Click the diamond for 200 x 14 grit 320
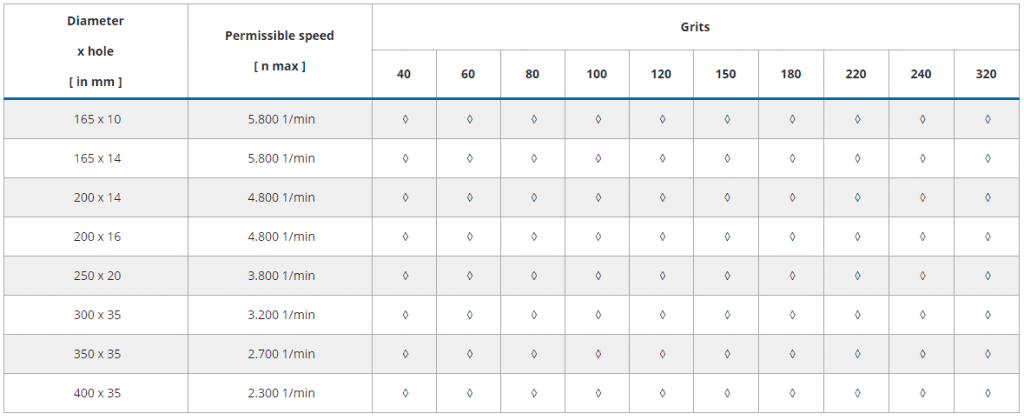The image size is (1024, 420). [987, 197]
